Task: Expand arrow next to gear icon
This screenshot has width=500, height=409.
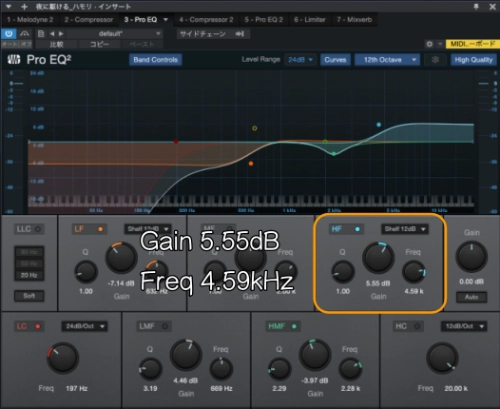Action: 440,44
